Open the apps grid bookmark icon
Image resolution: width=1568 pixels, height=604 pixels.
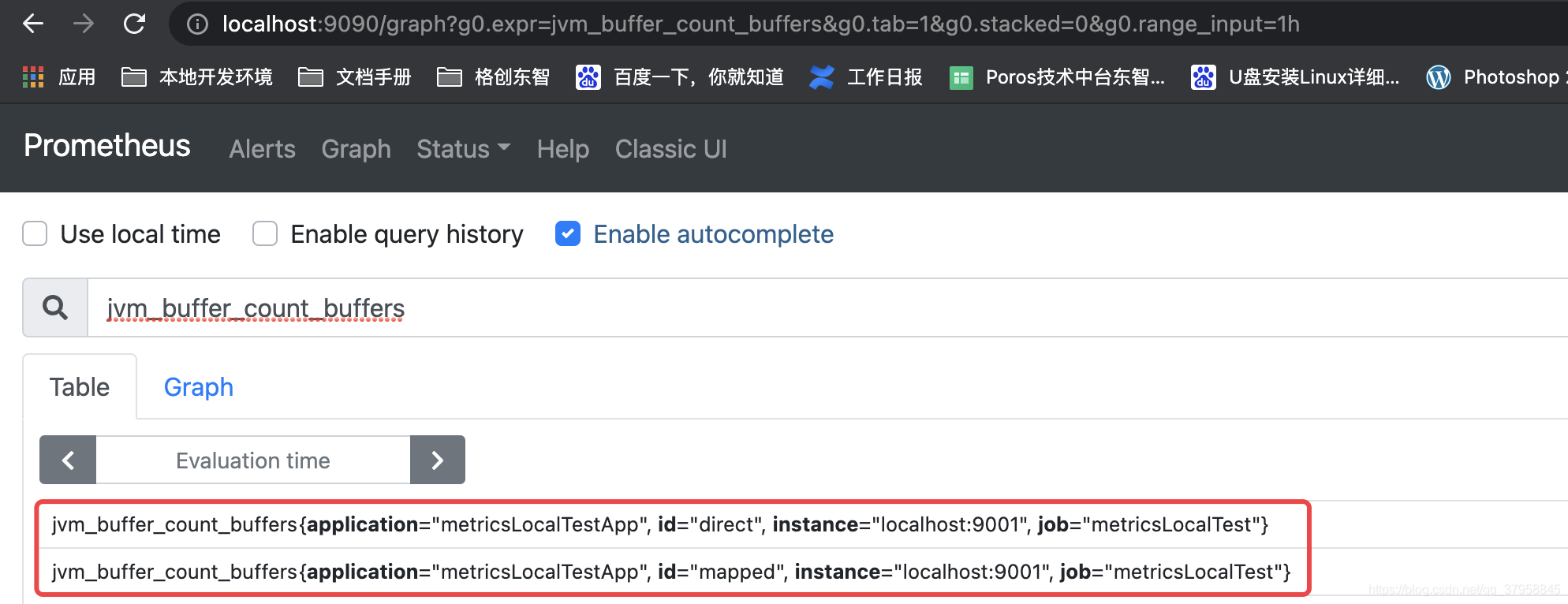coord(33,77)
